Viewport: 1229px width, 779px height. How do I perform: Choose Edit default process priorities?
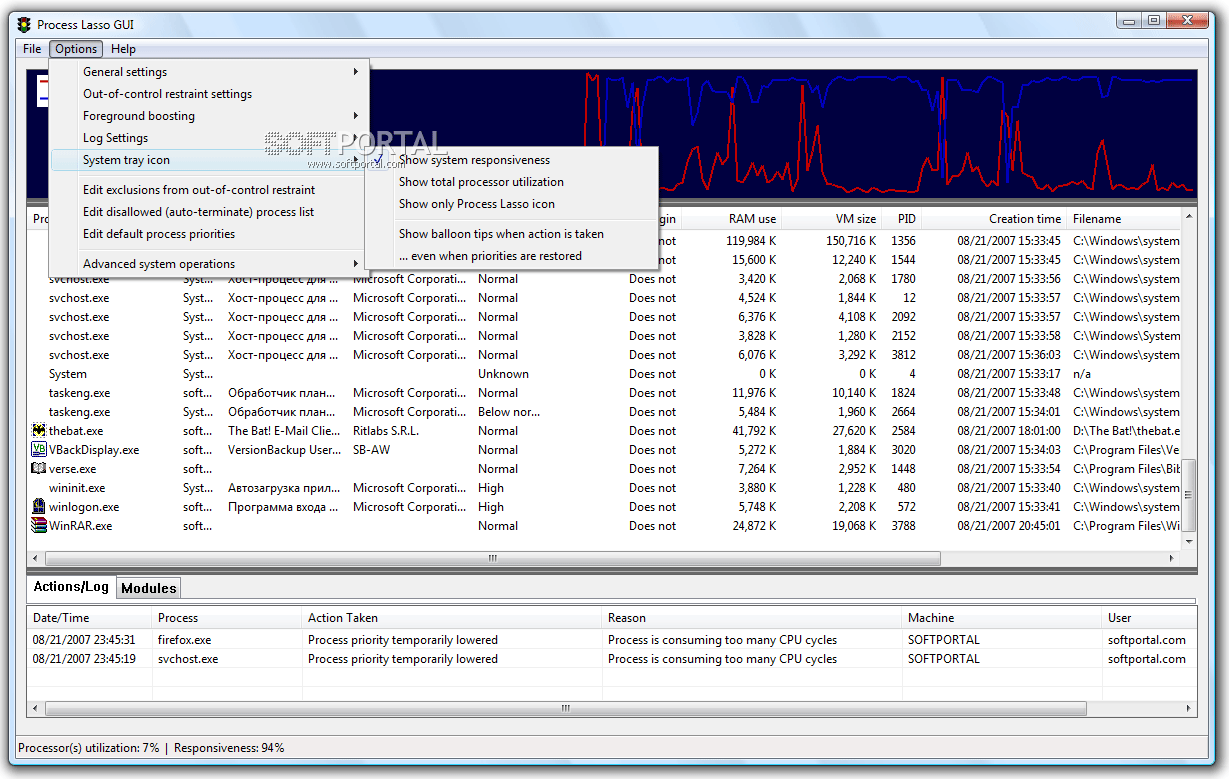159,234
